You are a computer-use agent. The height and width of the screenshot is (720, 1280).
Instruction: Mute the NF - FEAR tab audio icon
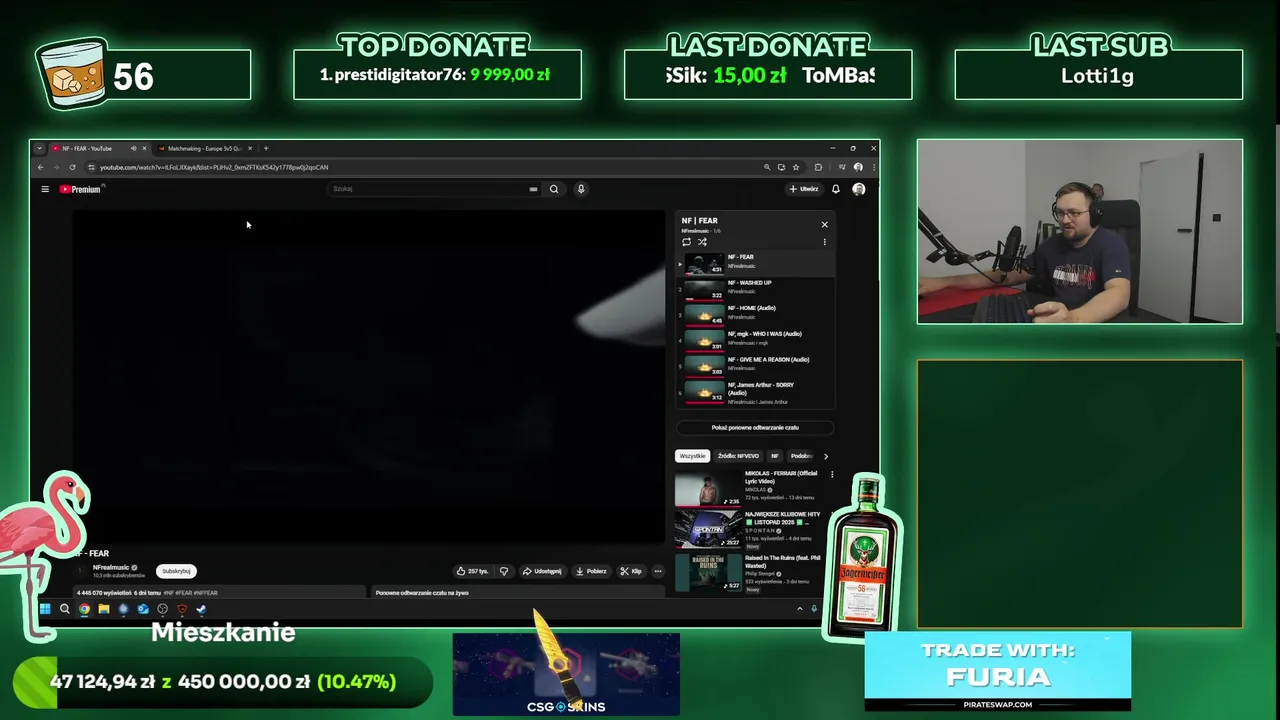coord(133,148)
